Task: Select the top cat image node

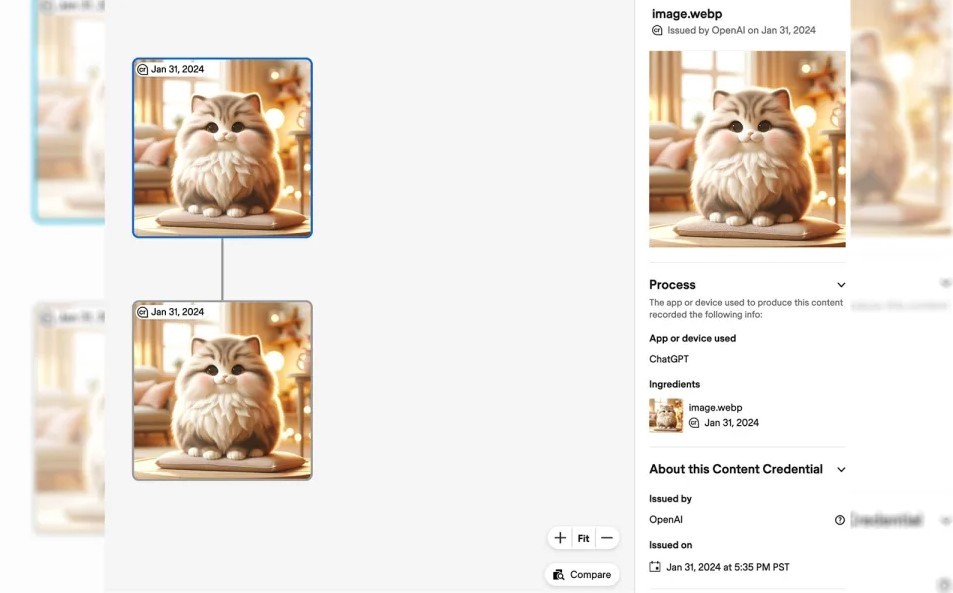Action: pyautogui.click(x=222, y=148)
